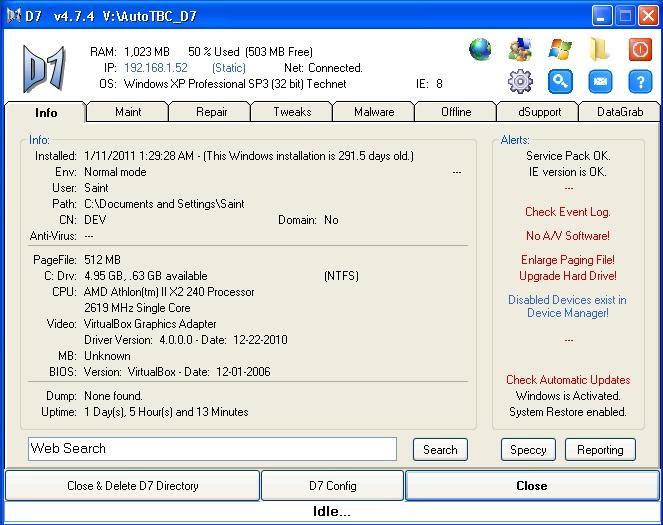The width and height of the screenshot is (663, 525).
Task: Click the Windows flag logo icon
Action: 560,49
